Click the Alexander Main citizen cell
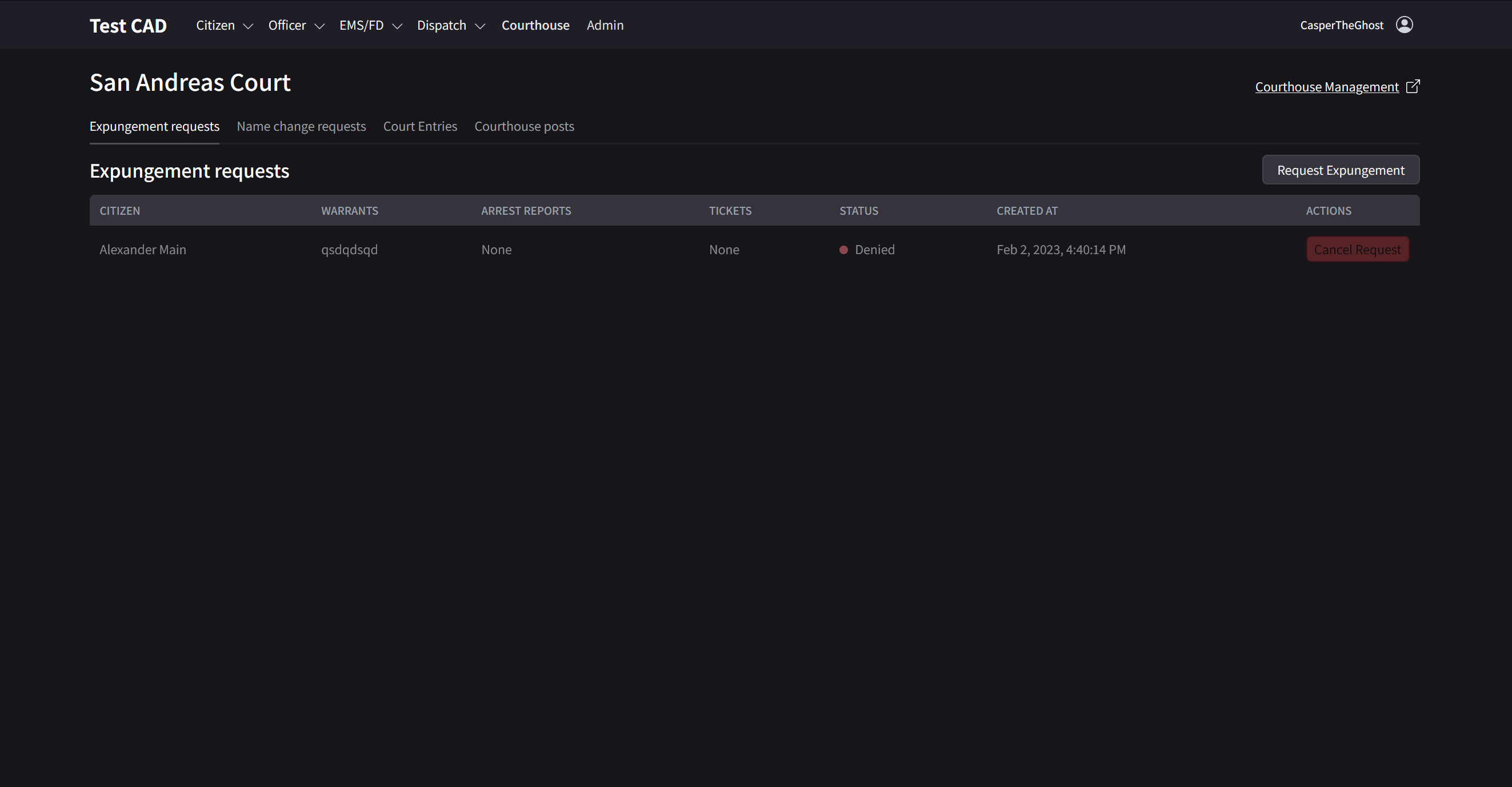 tap(143, 250)
